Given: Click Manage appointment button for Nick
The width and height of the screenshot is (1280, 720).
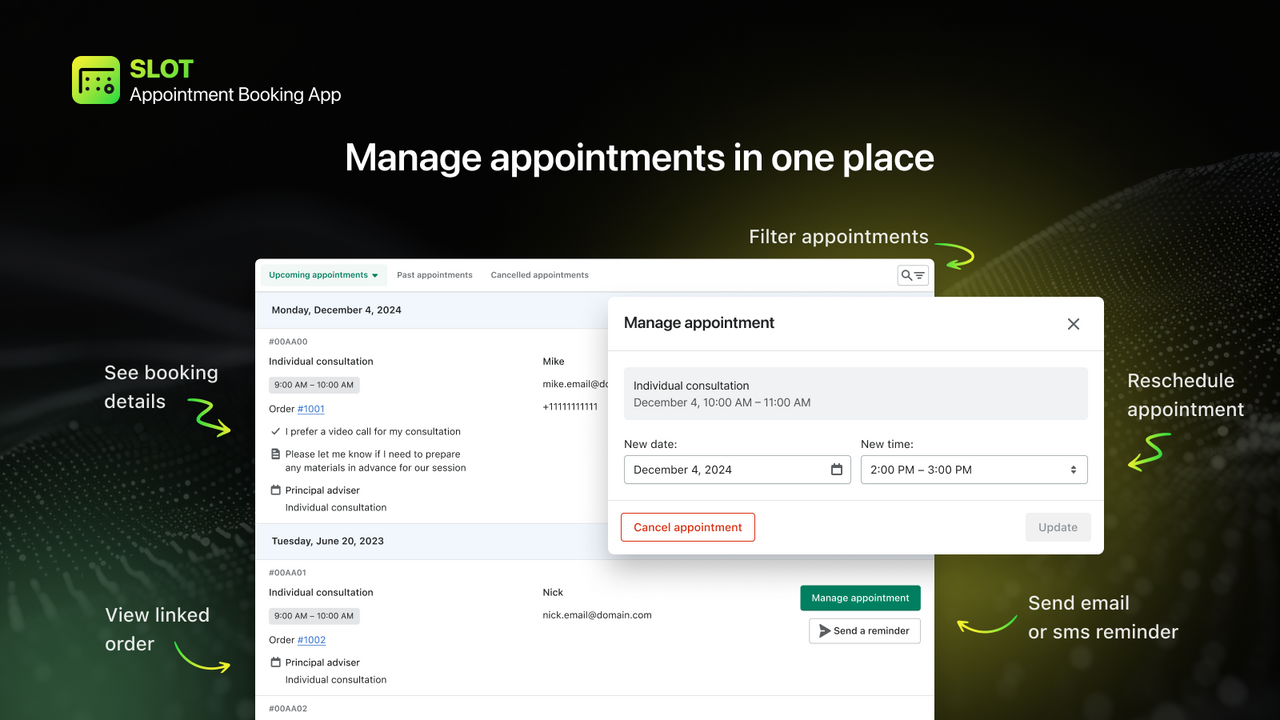Looking at the screenshot, I should click(860, 598).
